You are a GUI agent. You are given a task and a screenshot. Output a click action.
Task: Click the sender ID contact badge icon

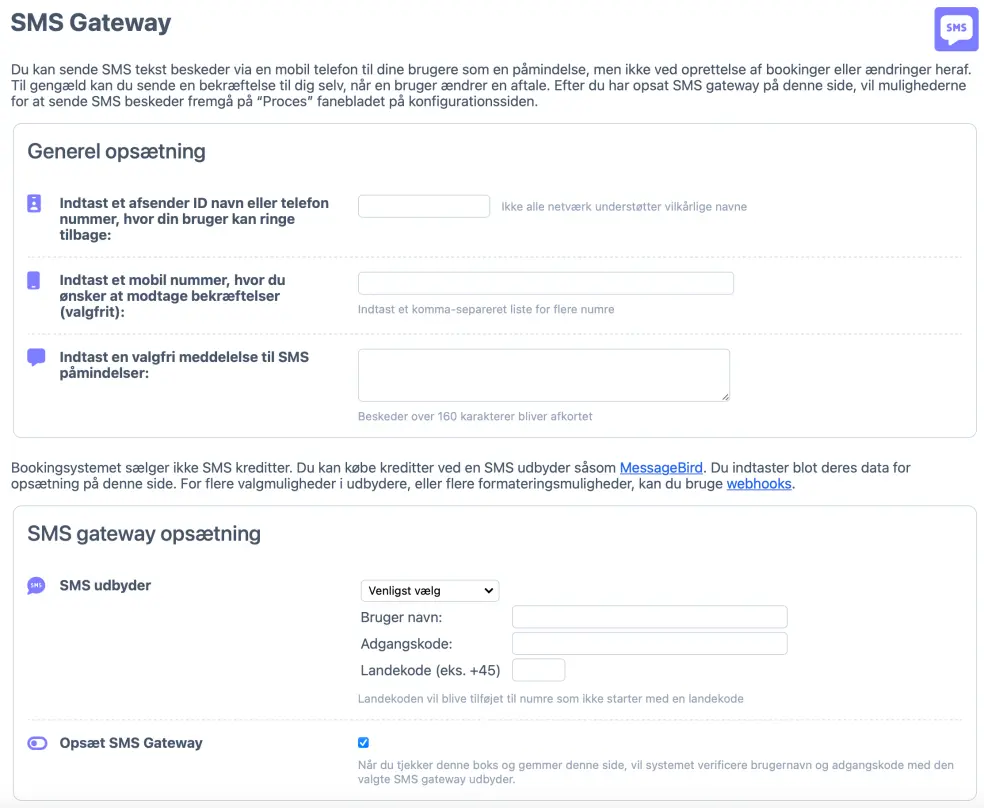tap(35, 203)
